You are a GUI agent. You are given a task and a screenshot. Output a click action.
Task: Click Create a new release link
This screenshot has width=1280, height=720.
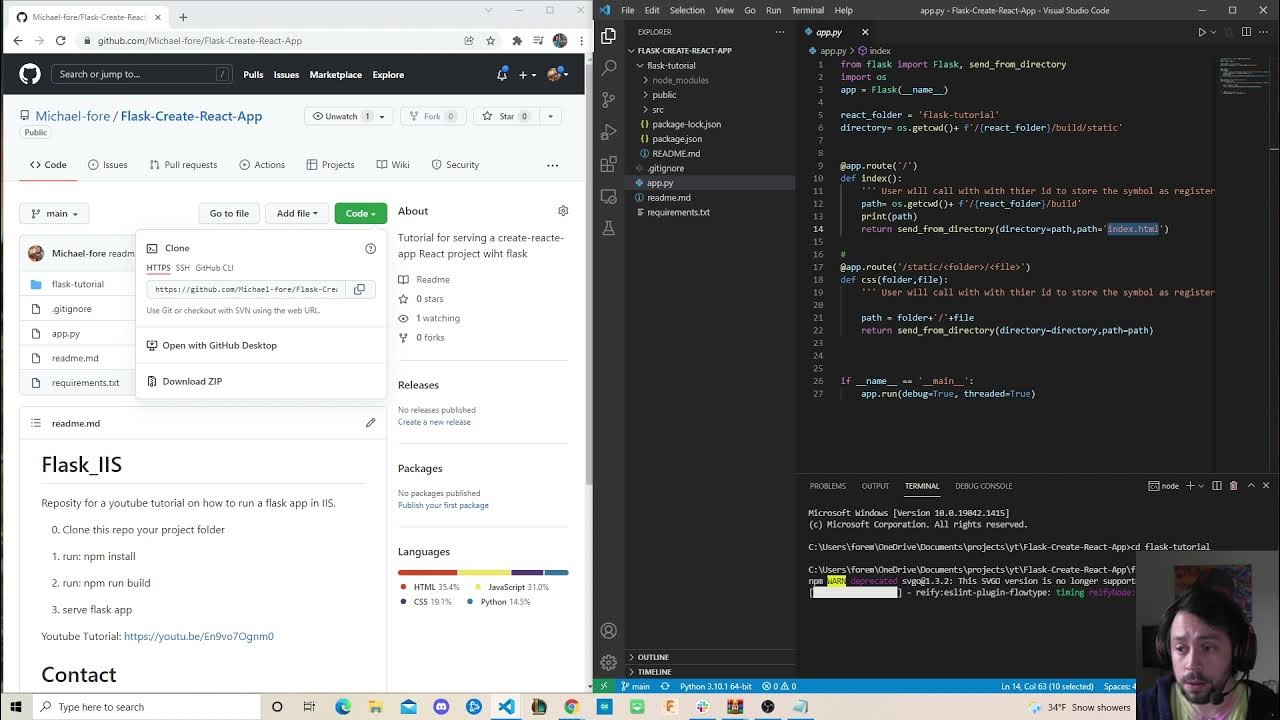pyautogui.click(x=434, y=422)
